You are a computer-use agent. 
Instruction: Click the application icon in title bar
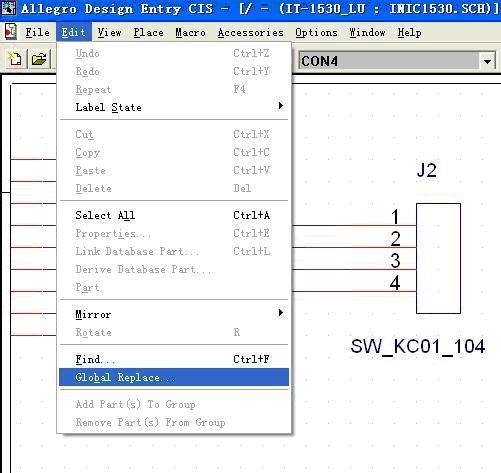tap(9, 8)
